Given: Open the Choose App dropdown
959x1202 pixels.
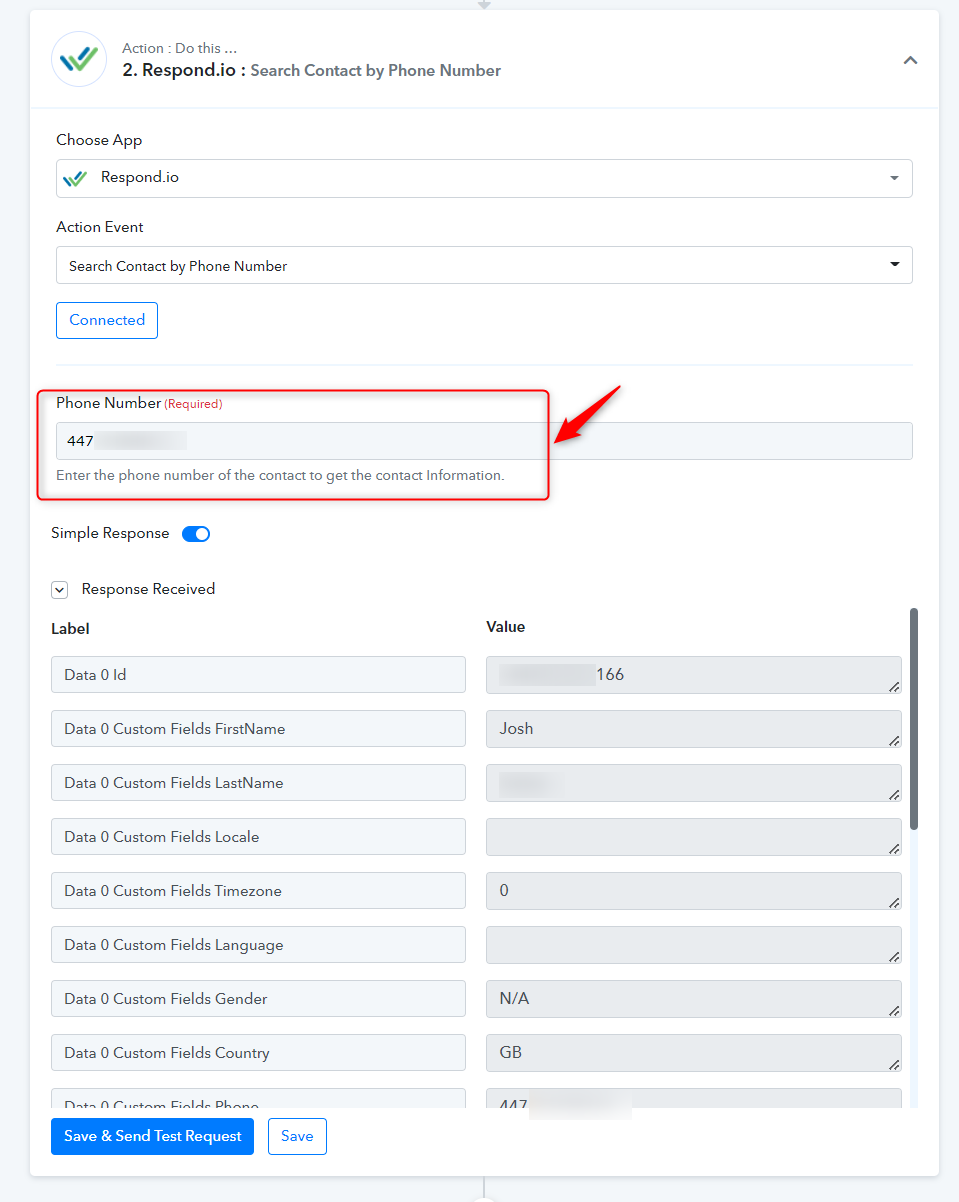Looking at the screenshot, I should (x=484, y=178).
